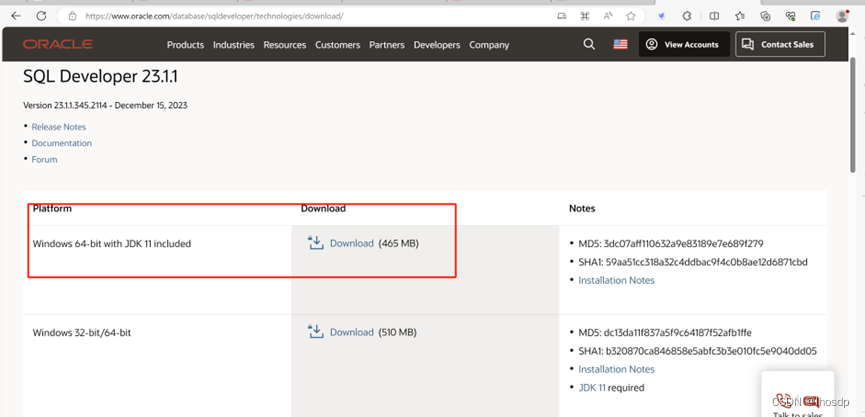Click the Internet Explorer mode icon
This screenshot has width=865, height=417.
tap(816, 16)
